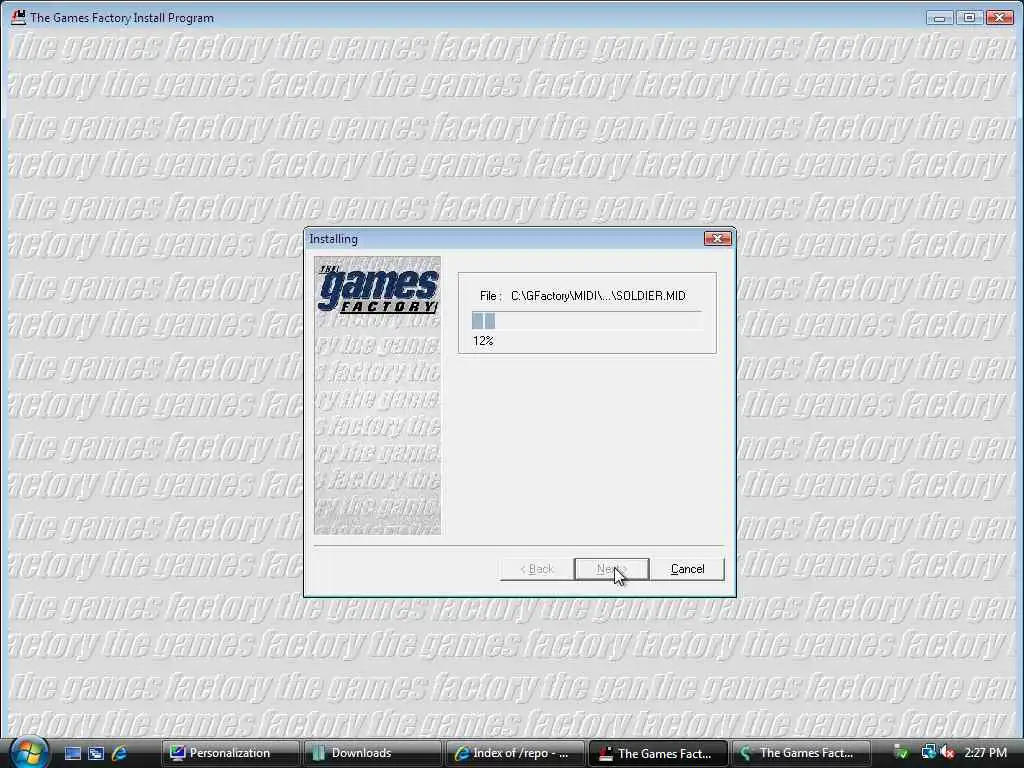Screen dimensions: 1024x768
Task: Launch Internet Explorer from quick launch
Action: click(x=119, y=753)
